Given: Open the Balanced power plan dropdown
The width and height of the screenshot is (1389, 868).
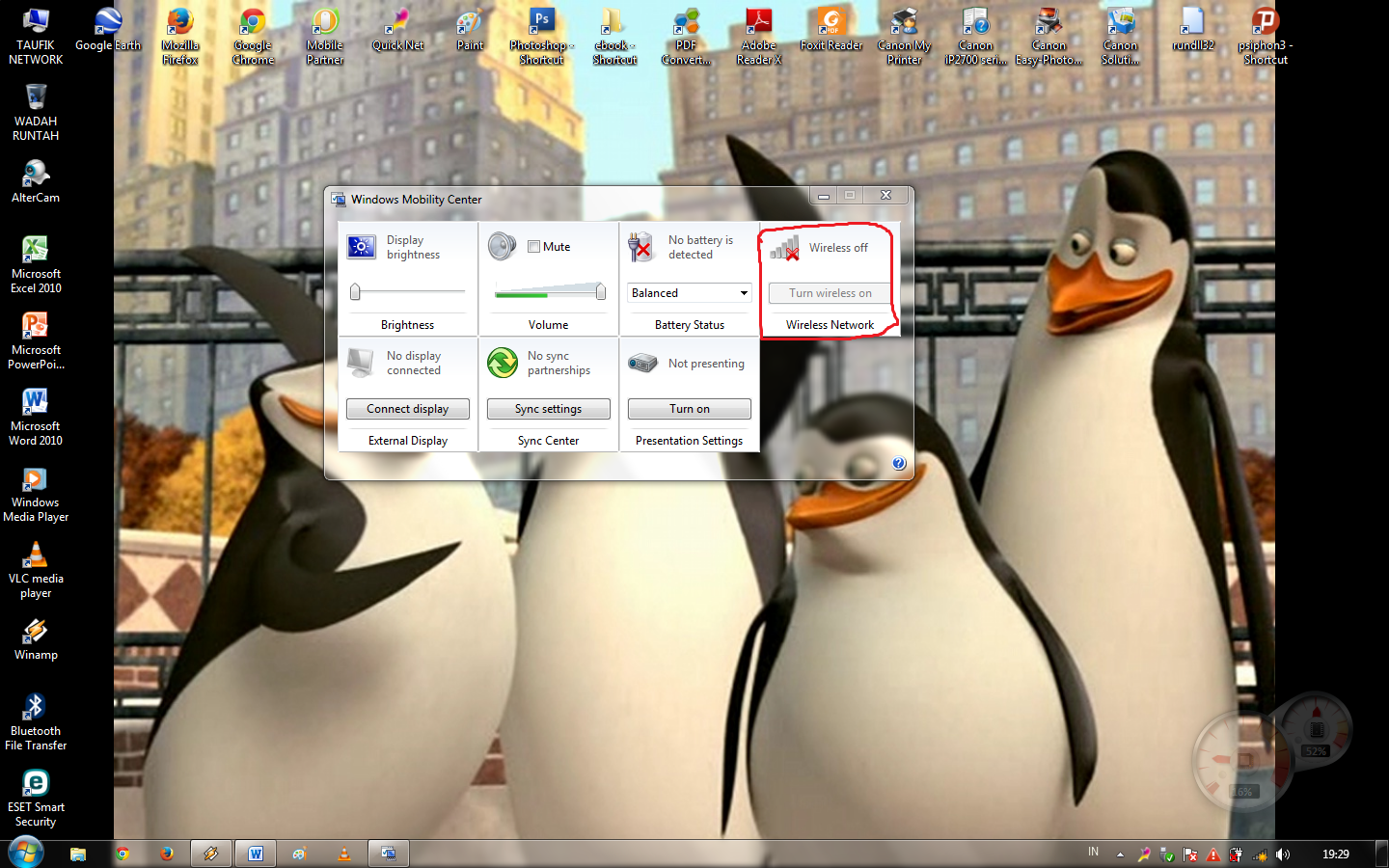Looking at the screenshot, I should (x=689, y=293).
